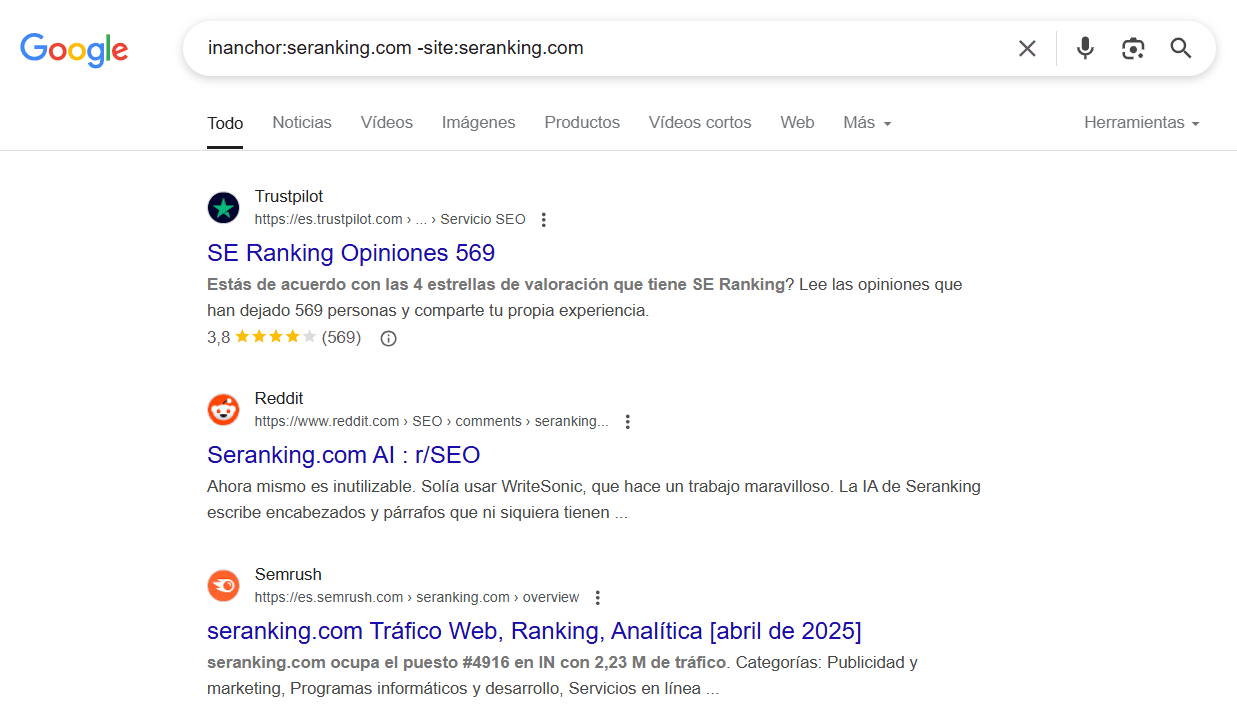The image size is (1237, 709).
Task: Switch to the Vídeos tab
Action: coord(387,122)
